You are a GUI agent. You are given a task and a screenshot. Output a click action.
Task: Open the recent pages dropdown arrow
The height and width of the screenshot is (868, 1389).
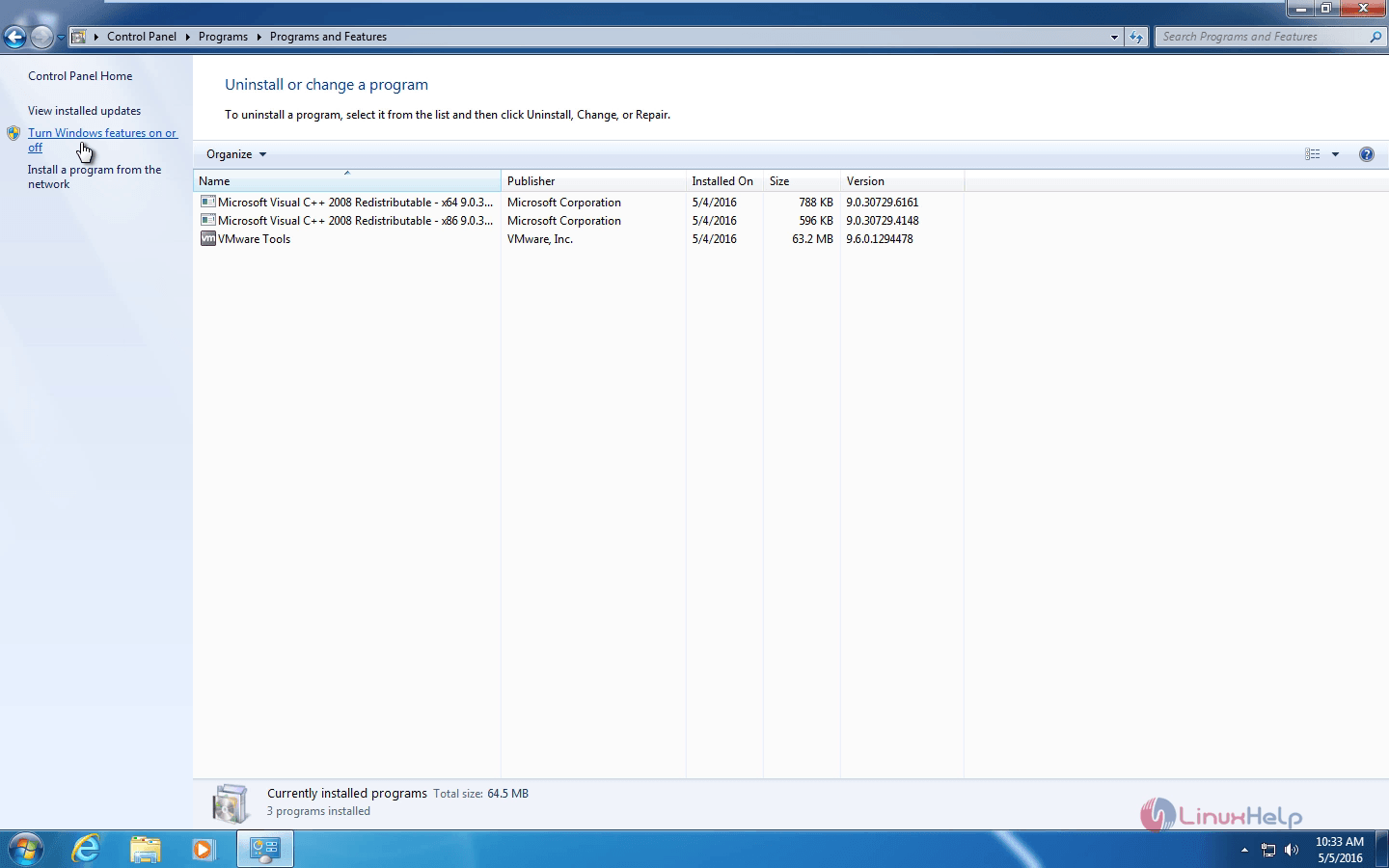(x=61, y=38)
